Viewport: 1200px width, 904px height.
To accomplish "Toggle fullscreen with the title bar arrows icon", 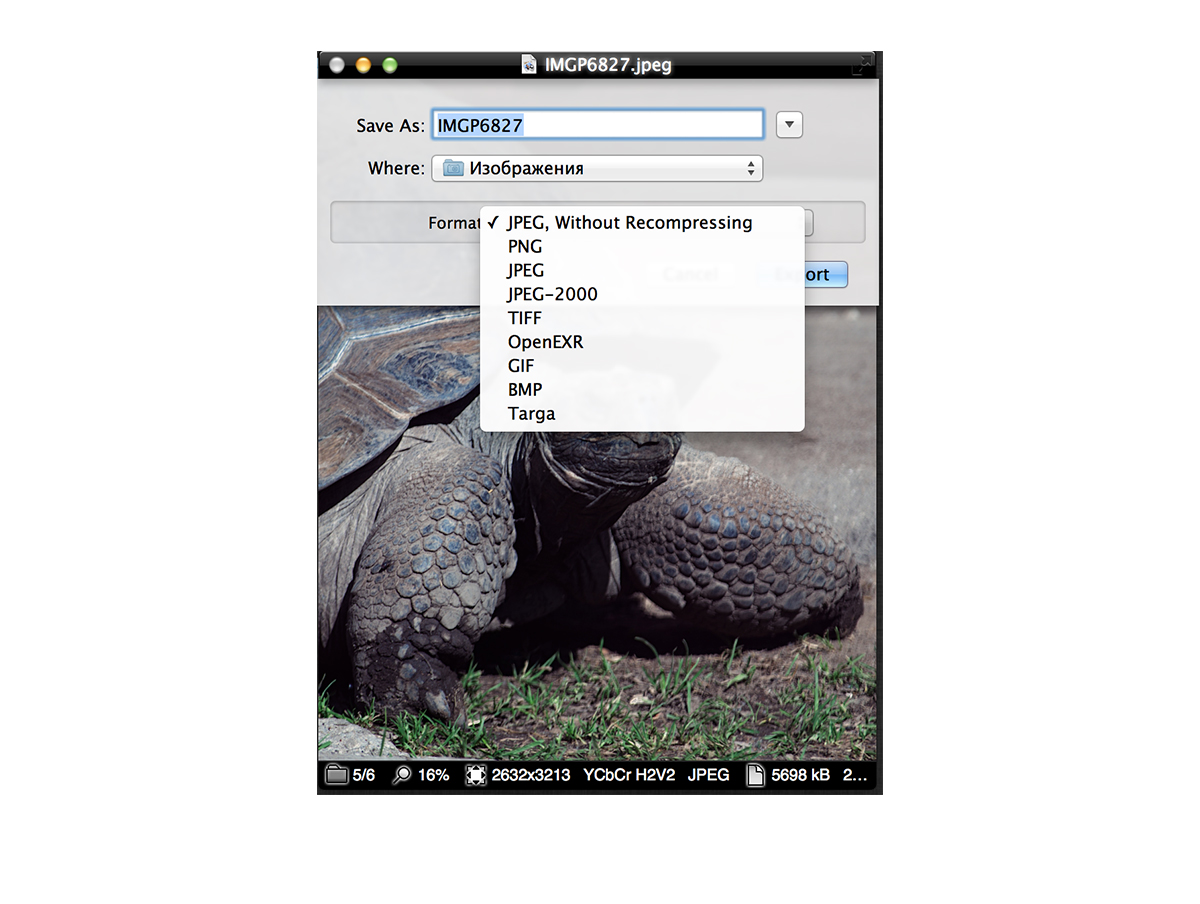I will click(861, 65).
